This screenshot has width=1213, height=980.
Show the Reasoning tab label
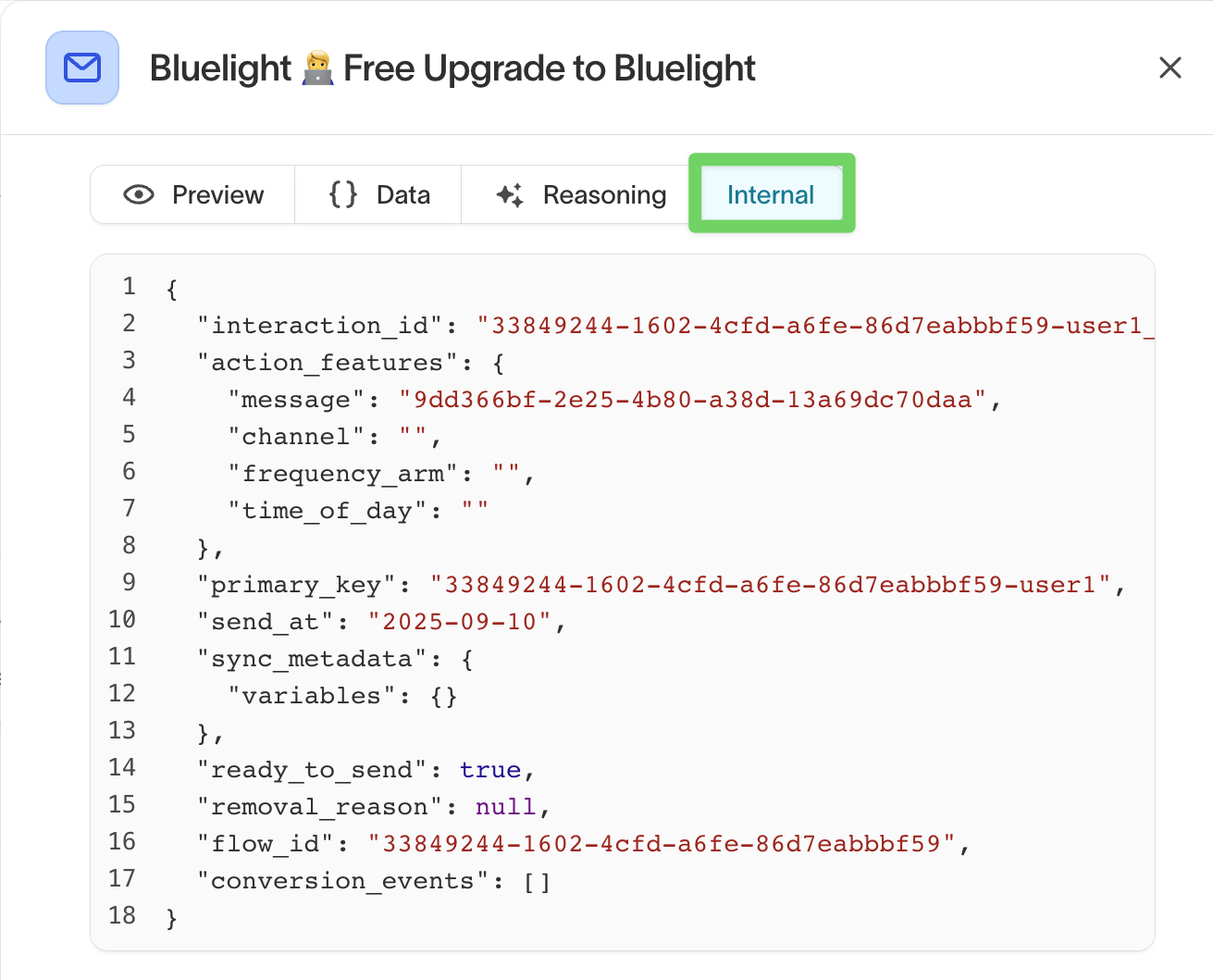click(x=604, y=194)
